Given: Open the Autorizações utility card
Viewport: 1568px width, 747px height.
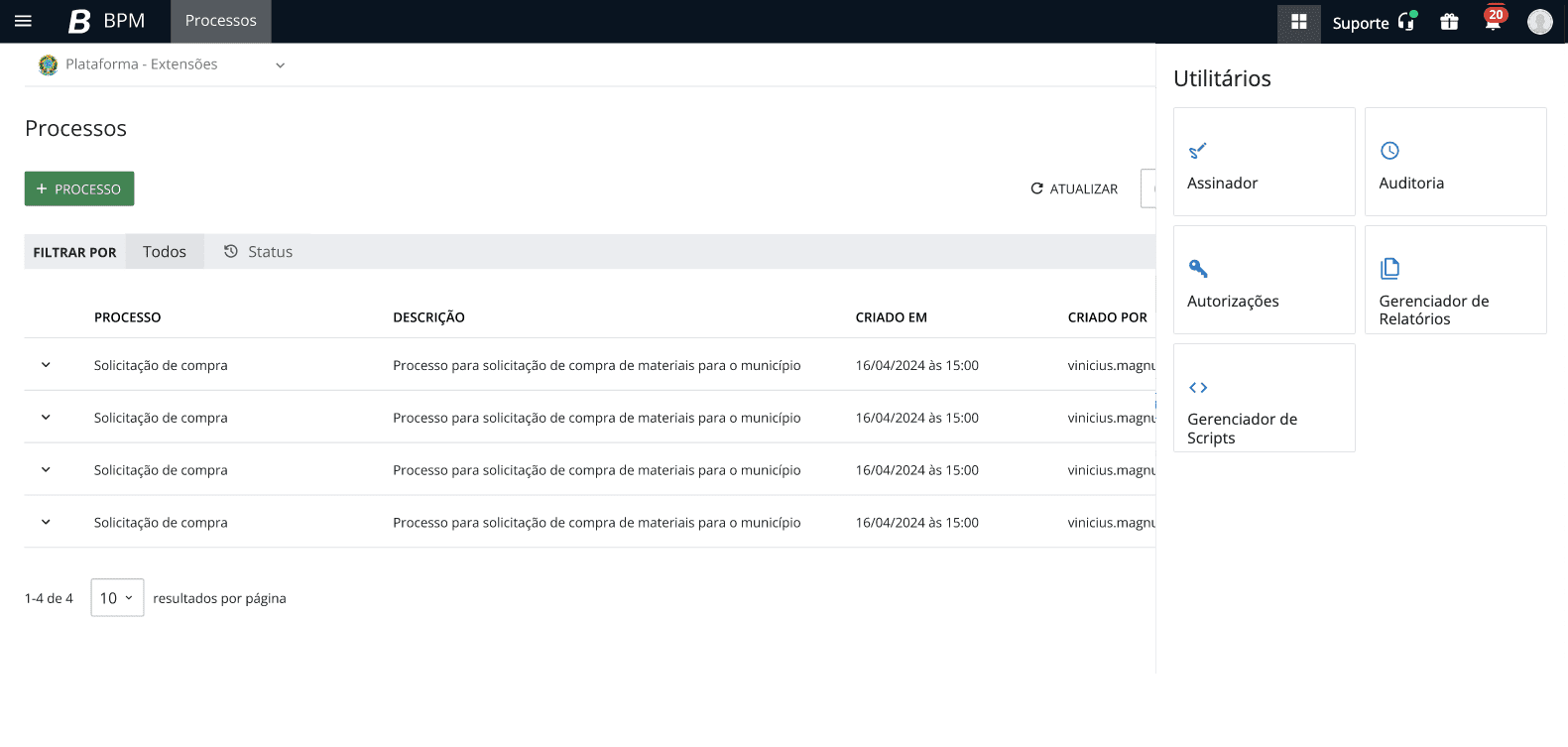Looking at the screenshot, I should pos(1264,280).
